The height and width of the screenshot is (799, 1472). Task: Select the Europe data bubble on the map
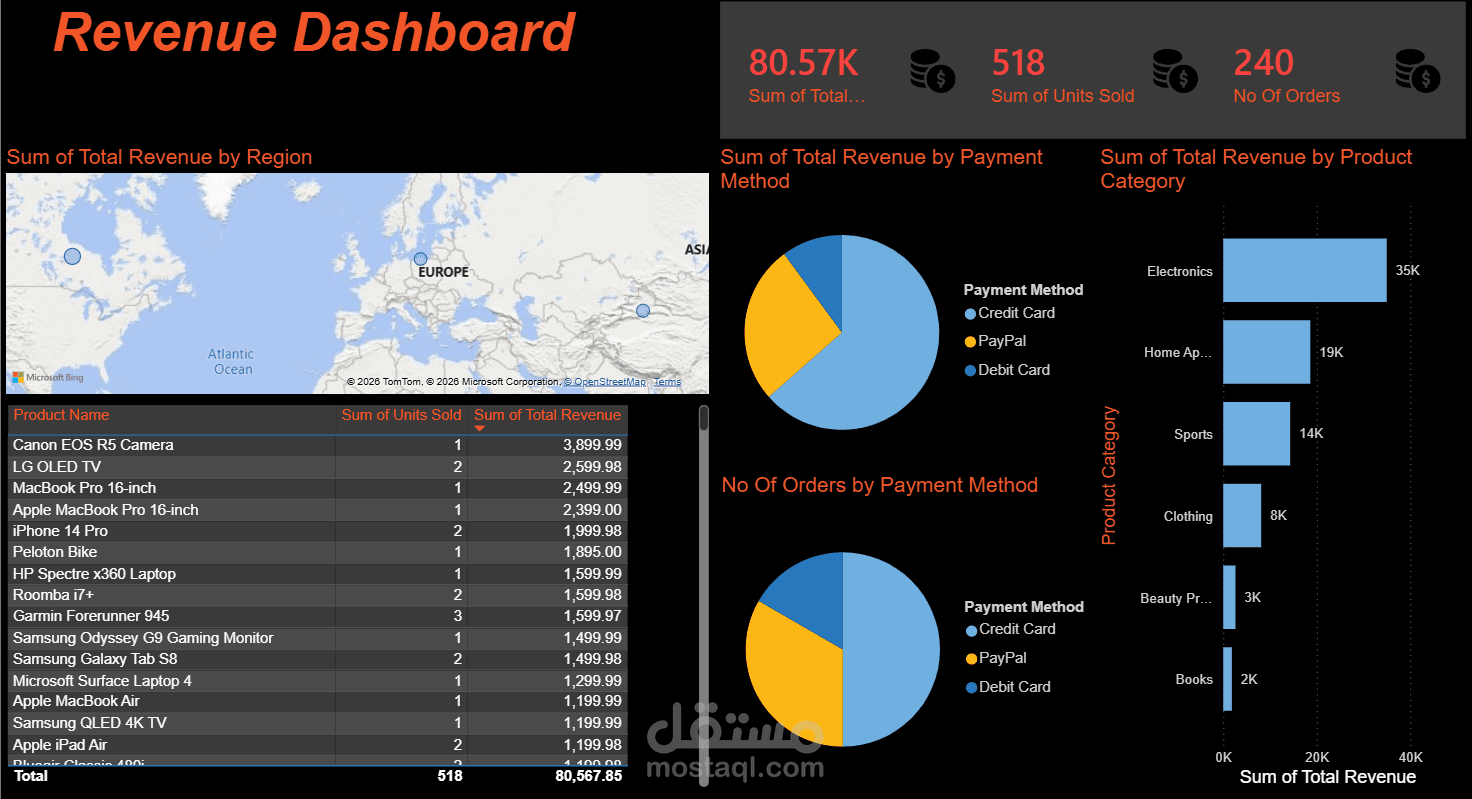click(x=420, y=258)
